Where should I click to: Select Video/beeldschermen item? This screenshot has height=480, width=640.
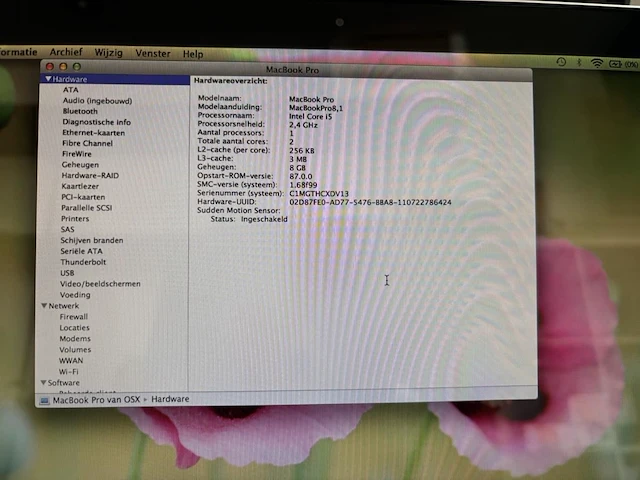coord(100,284)
